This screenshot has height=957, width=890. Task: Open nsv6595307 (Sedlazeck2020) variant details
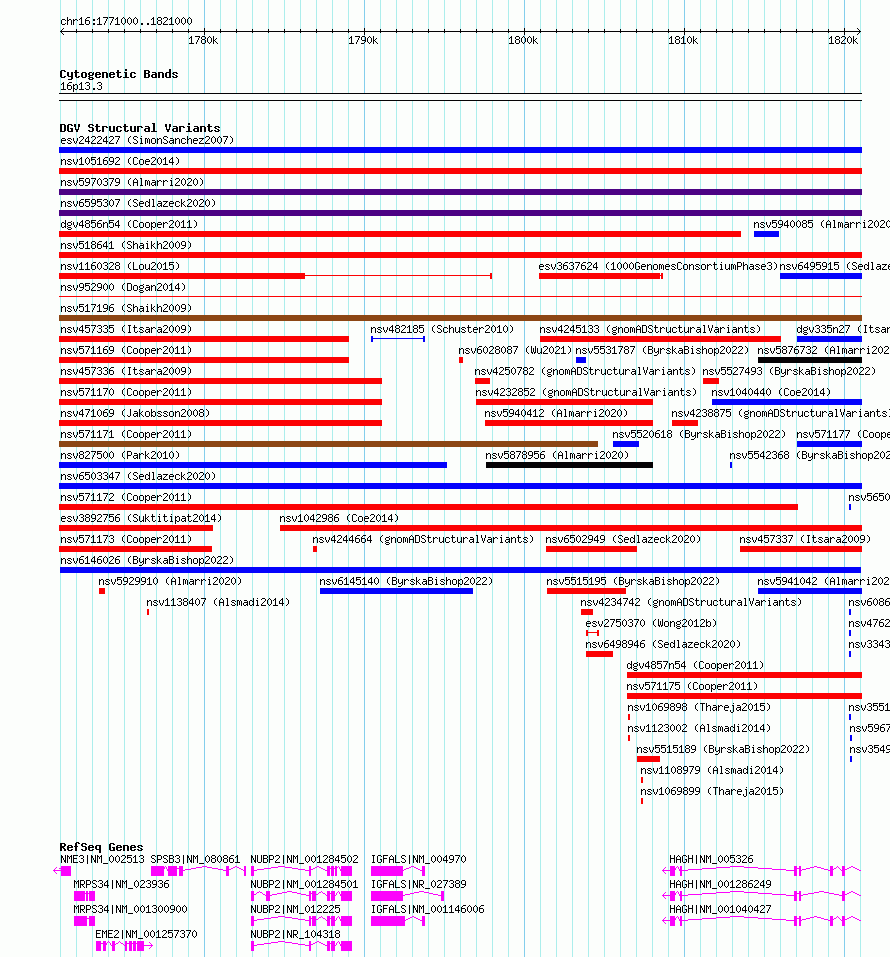[x=138, y=203]
